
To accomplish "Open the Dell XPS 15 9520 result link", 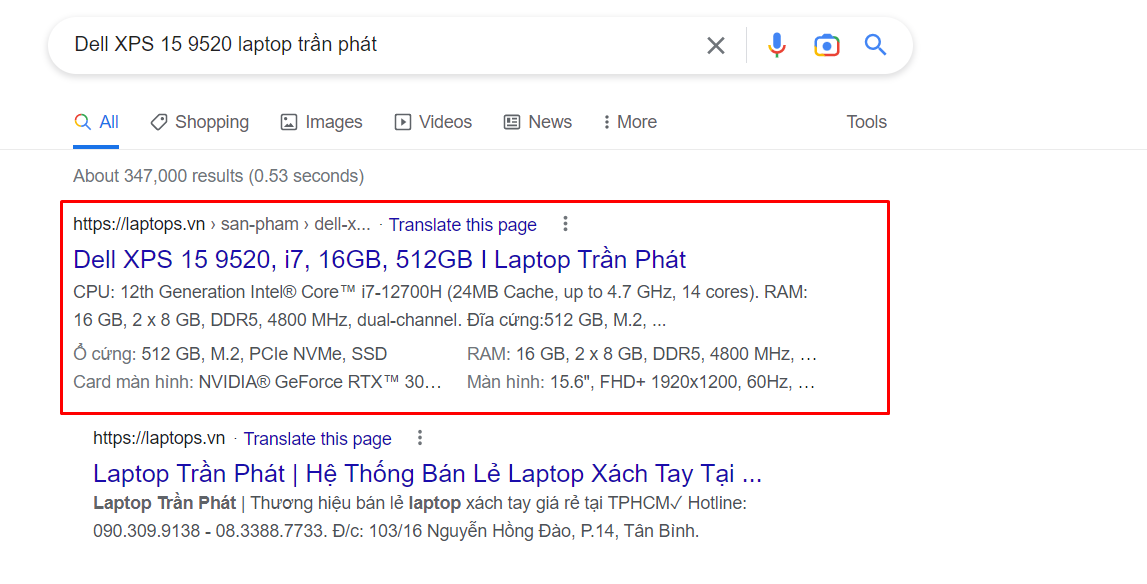I will tap(380, 259).
